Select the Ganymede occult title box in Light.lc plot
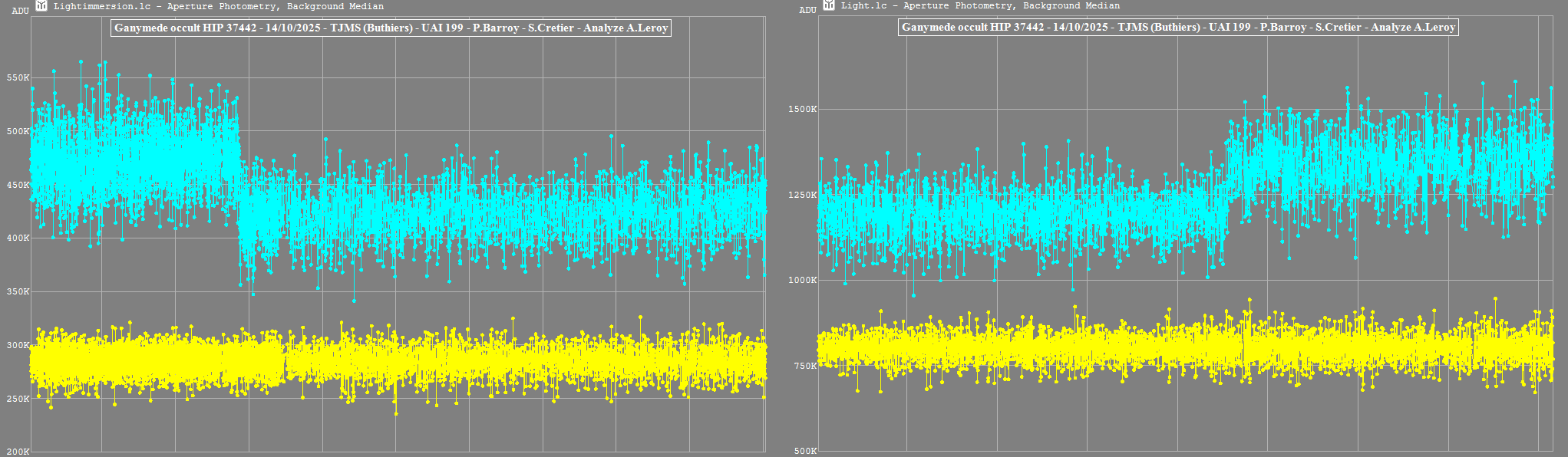 point(1178,28)
